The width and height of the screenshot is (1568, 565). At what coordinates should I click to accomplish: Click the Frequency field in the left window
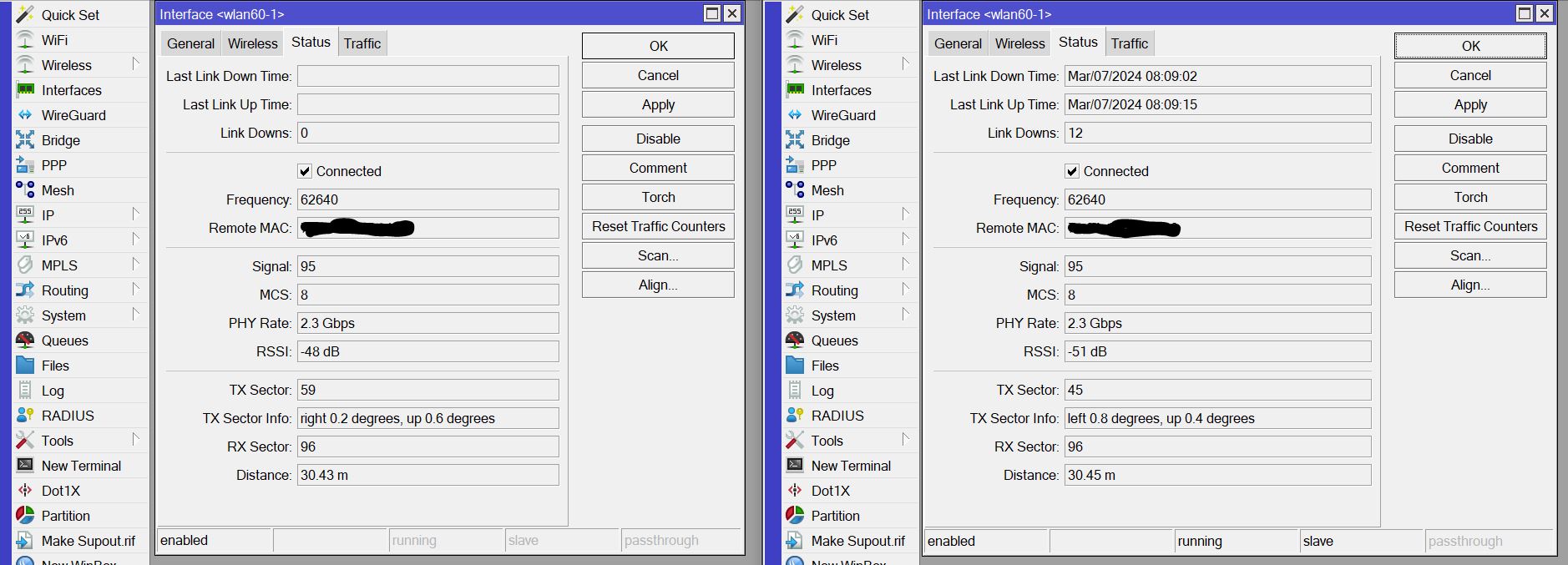[x=427, y=199]
